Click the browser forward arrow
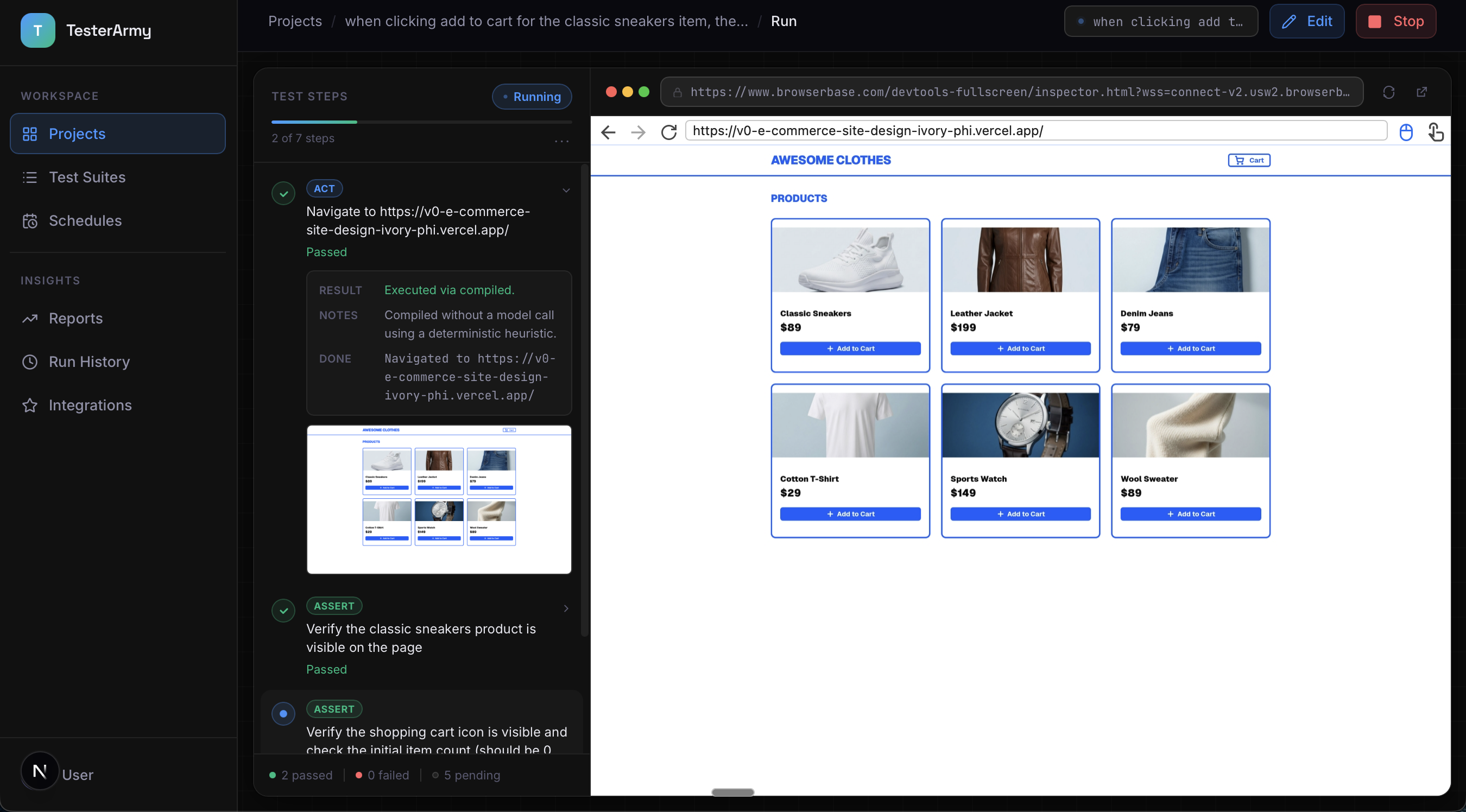Screen dimensions: 1466x812 638,132
